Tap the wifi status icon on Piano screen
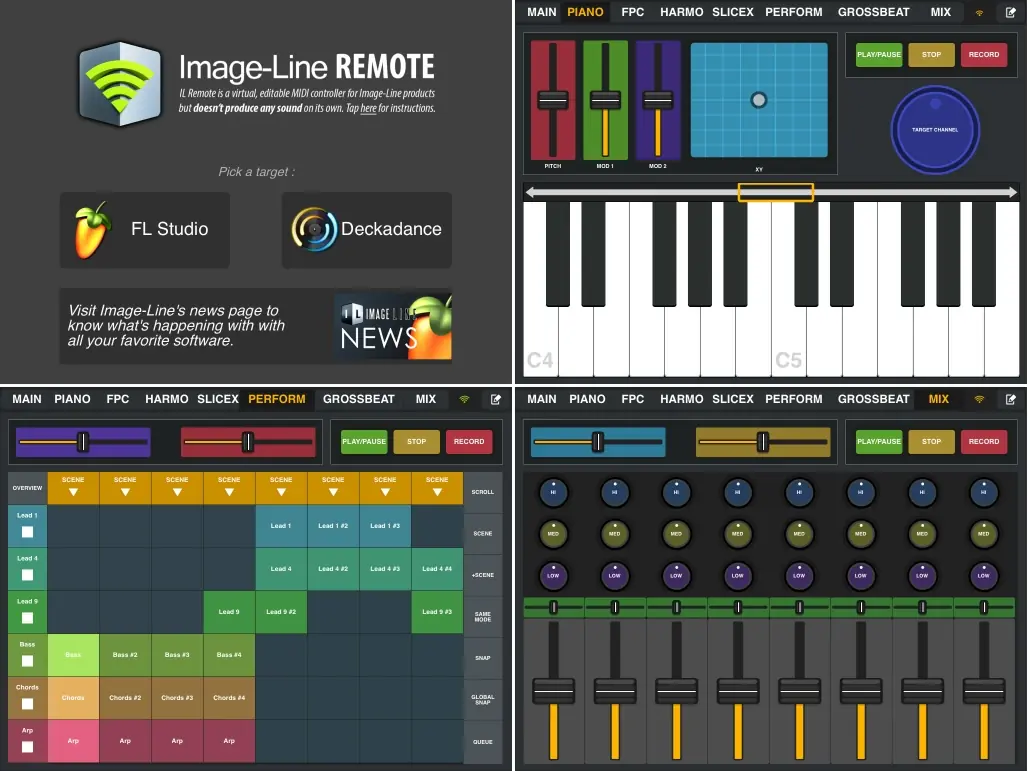The image size is (1030, 771). (x=979, y=12)
